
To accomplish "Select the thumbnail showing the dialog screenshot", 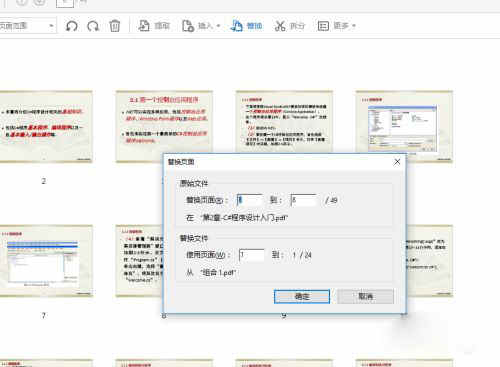I will pos(404,126).
